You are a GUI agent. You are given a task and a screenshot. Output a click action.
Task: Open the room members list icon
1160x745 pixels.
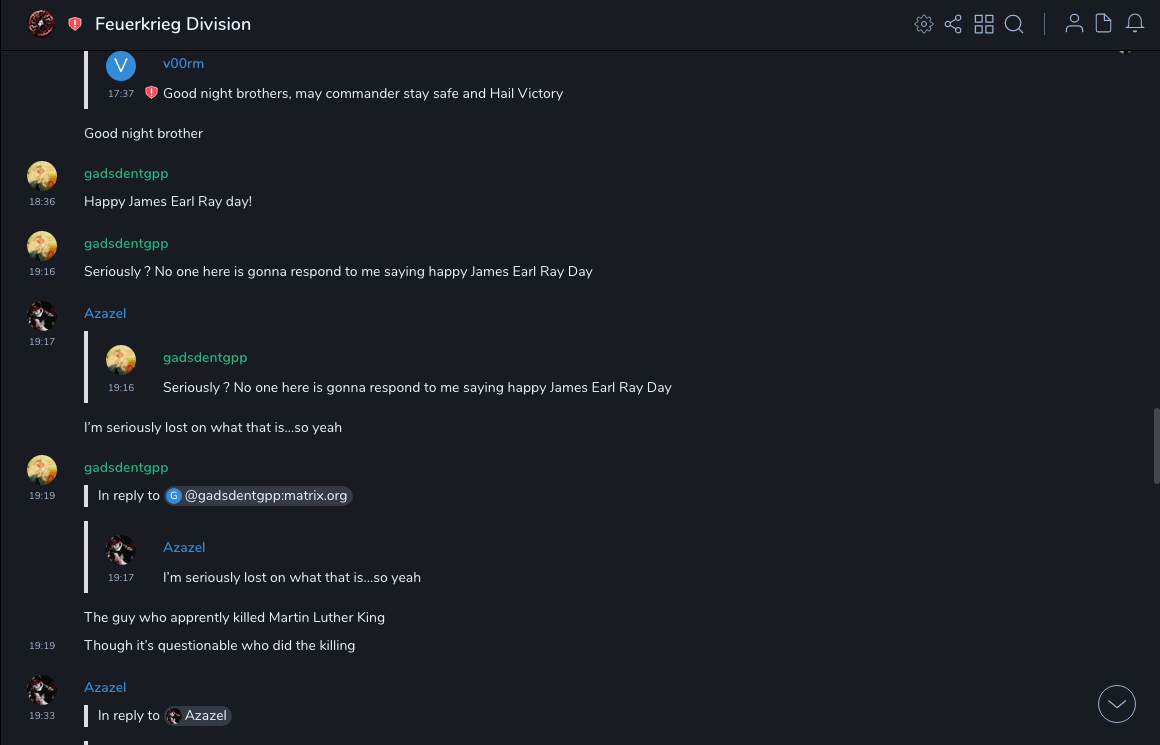pyautogui.click(x=1074, y=24)
